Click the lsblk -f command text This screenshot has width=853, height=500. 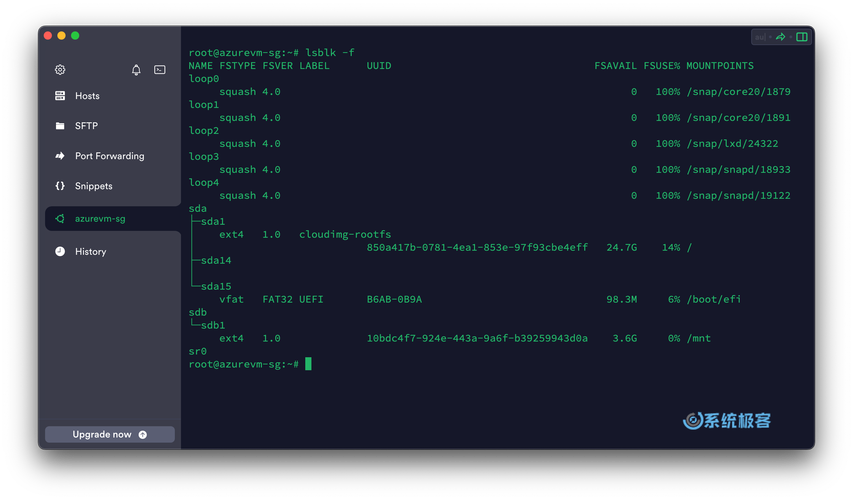(330, 53)
